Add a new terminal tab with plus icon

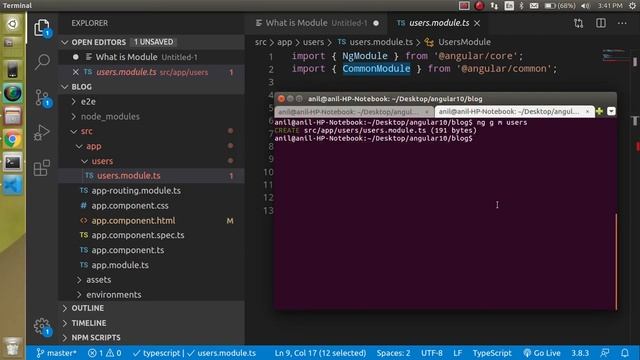599,111
